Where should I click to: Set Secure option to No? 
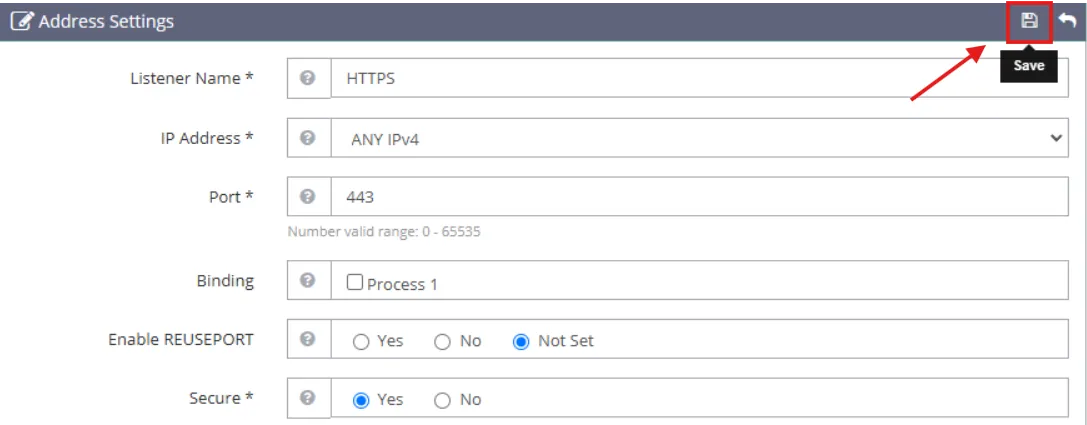tap(442, 400)
